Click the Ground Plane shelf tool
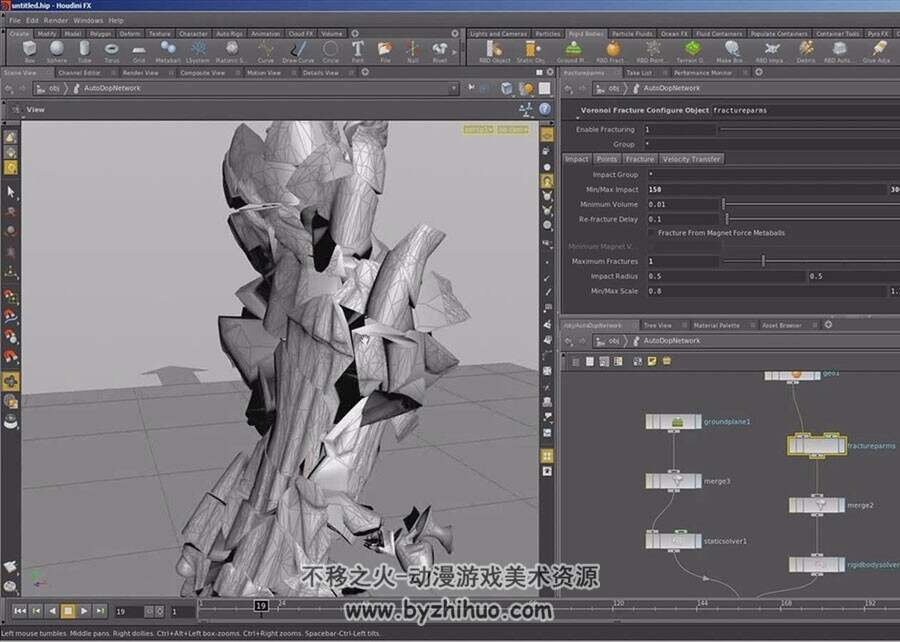Image resolution: width=900 pixels, height=642 pixels. coord(571,51)
